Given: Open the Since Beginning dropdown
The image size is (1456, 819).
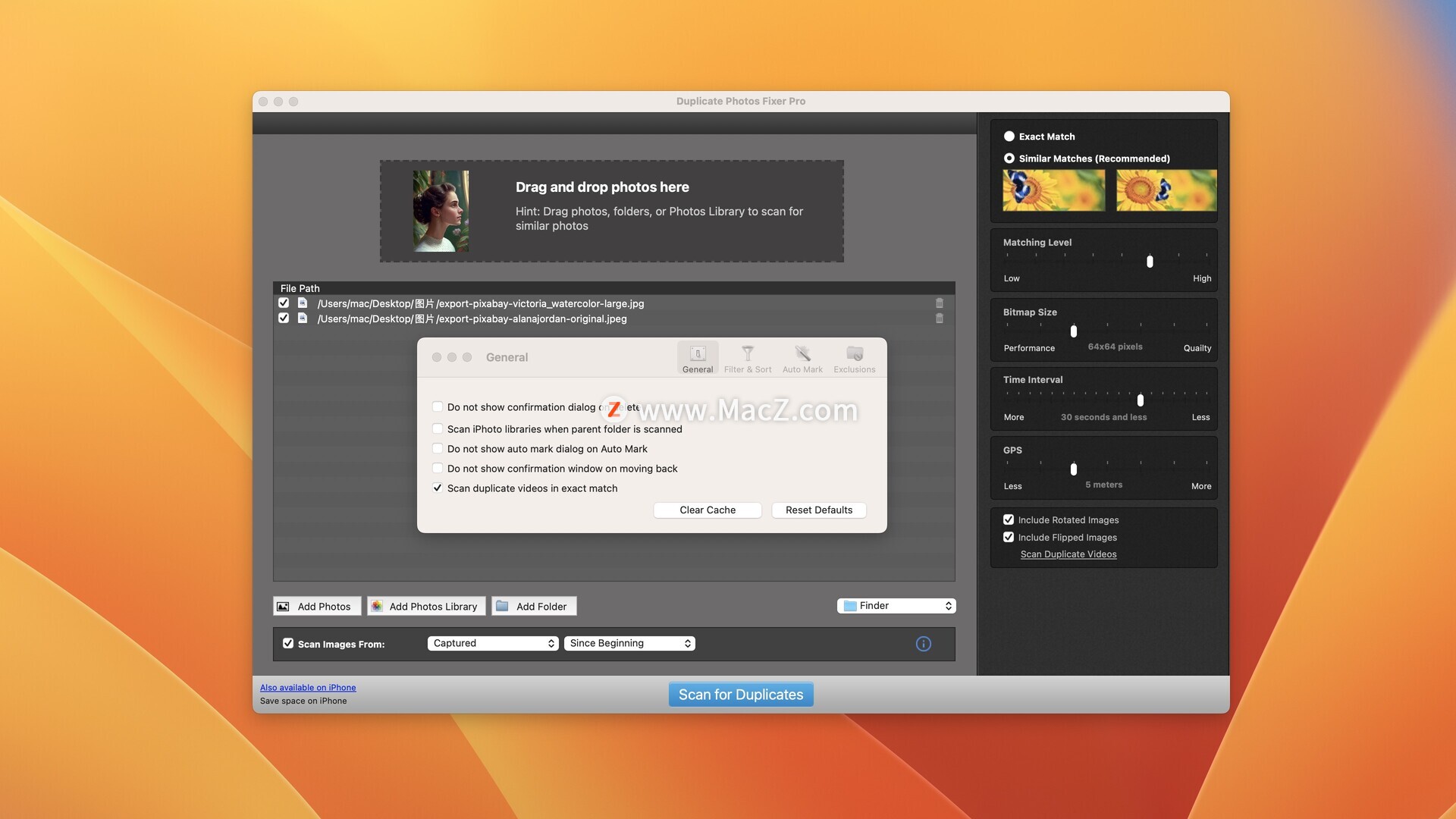Looking at the screenshot, I should click(x=629, y=644).
